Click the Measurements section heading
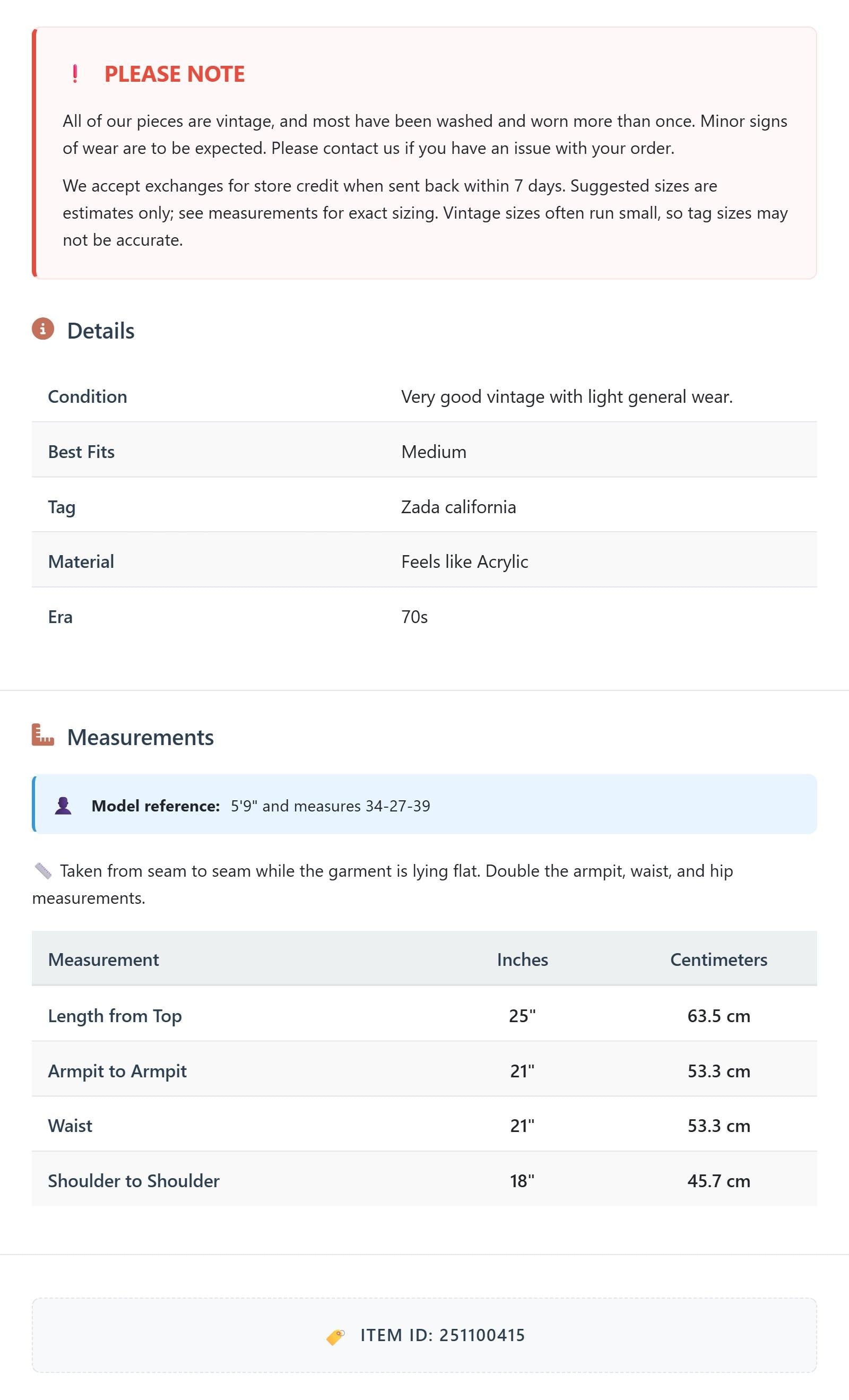 pos(141,737)
